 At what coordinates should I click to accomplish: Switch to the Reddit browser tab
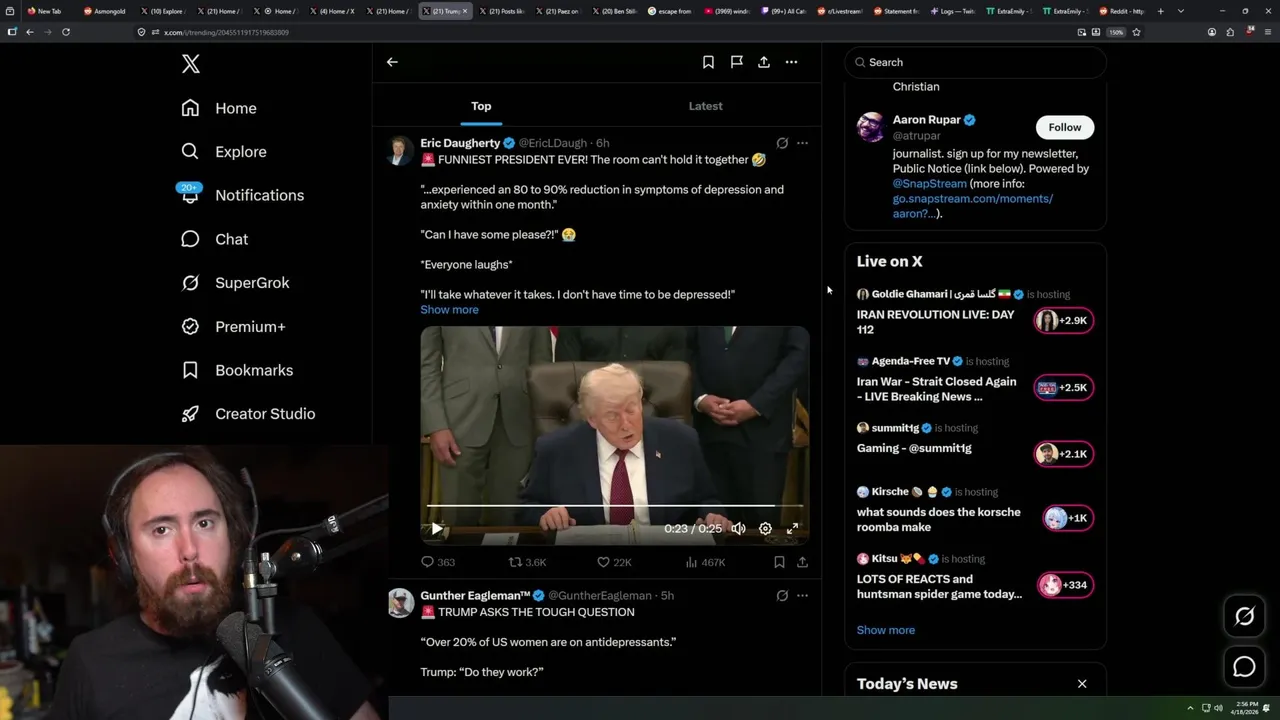click(1122, 11)
